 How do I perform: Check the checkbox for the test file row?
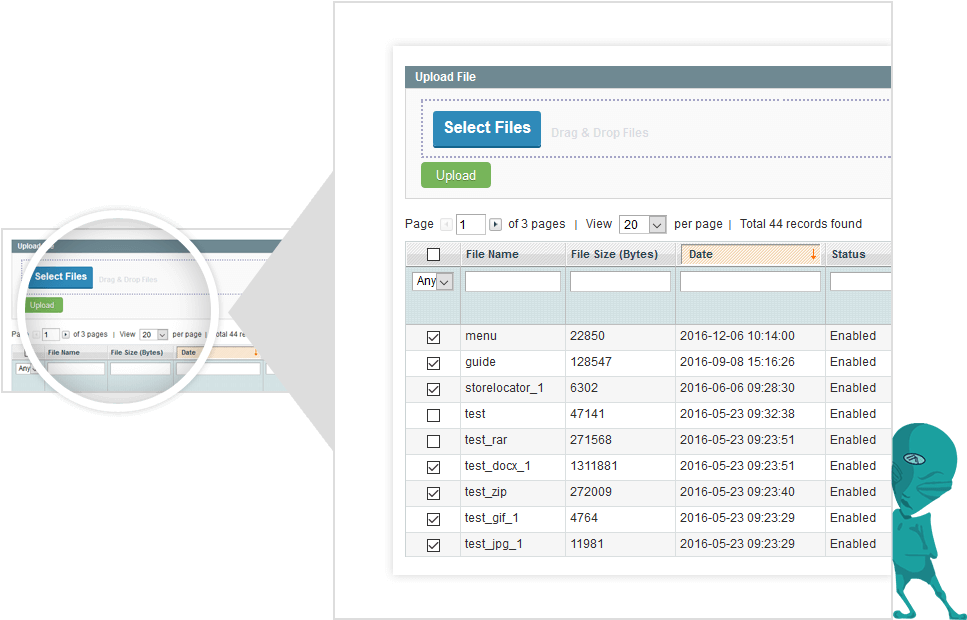[x=433, y=414]
